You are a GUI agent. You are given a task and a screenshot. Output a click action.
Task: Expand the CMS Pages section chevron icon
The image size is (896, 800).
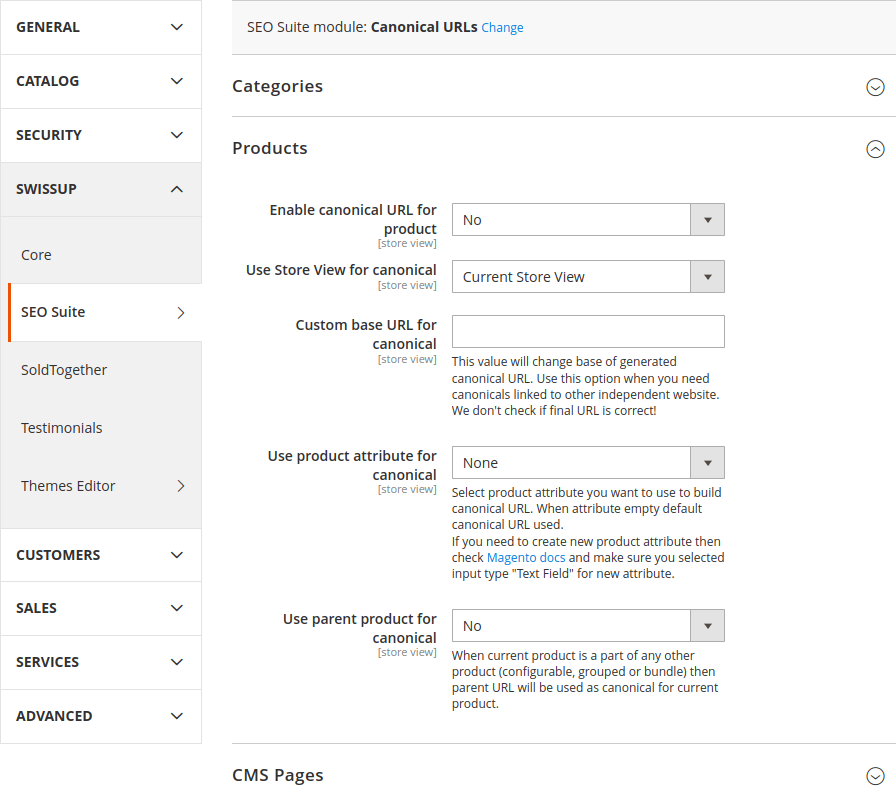tap(875, 776)
